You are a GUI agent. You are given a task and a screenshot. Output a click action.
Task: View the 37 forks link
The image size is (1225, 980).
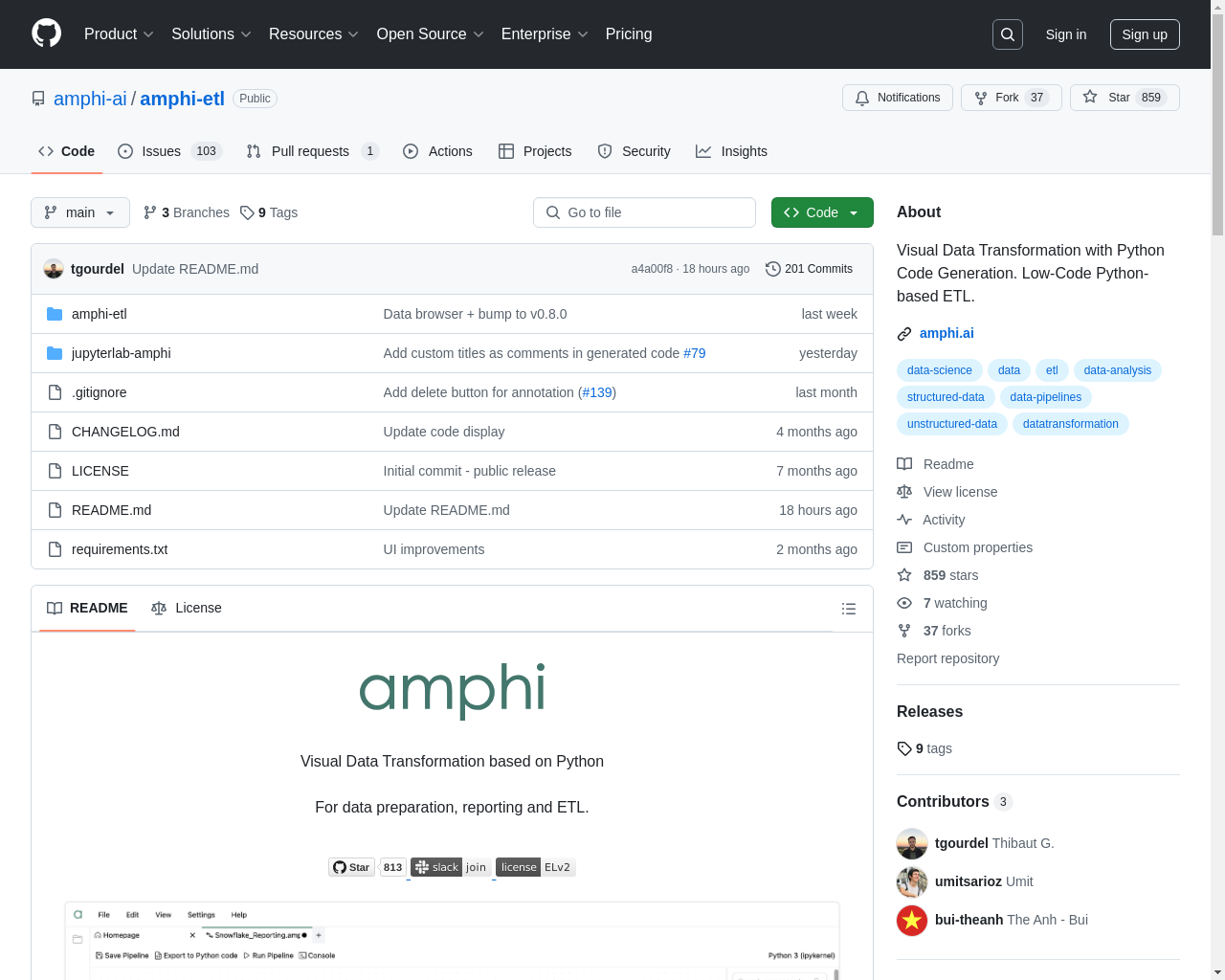933,631
